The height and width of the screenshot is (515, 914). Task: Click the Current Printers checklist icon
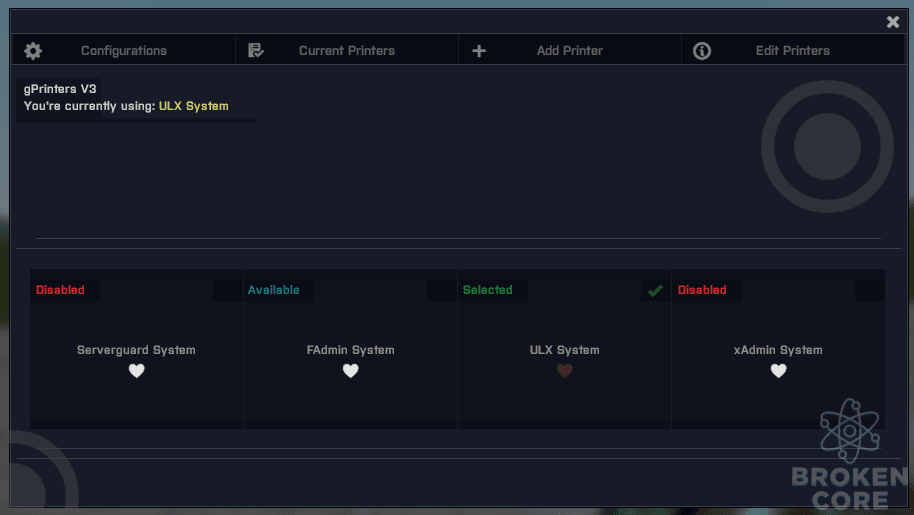coord(255,51)
